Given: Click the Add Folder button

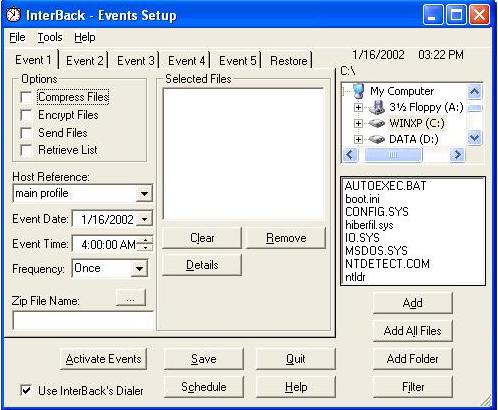Looking at the screenshot, I should pos(413,359).
